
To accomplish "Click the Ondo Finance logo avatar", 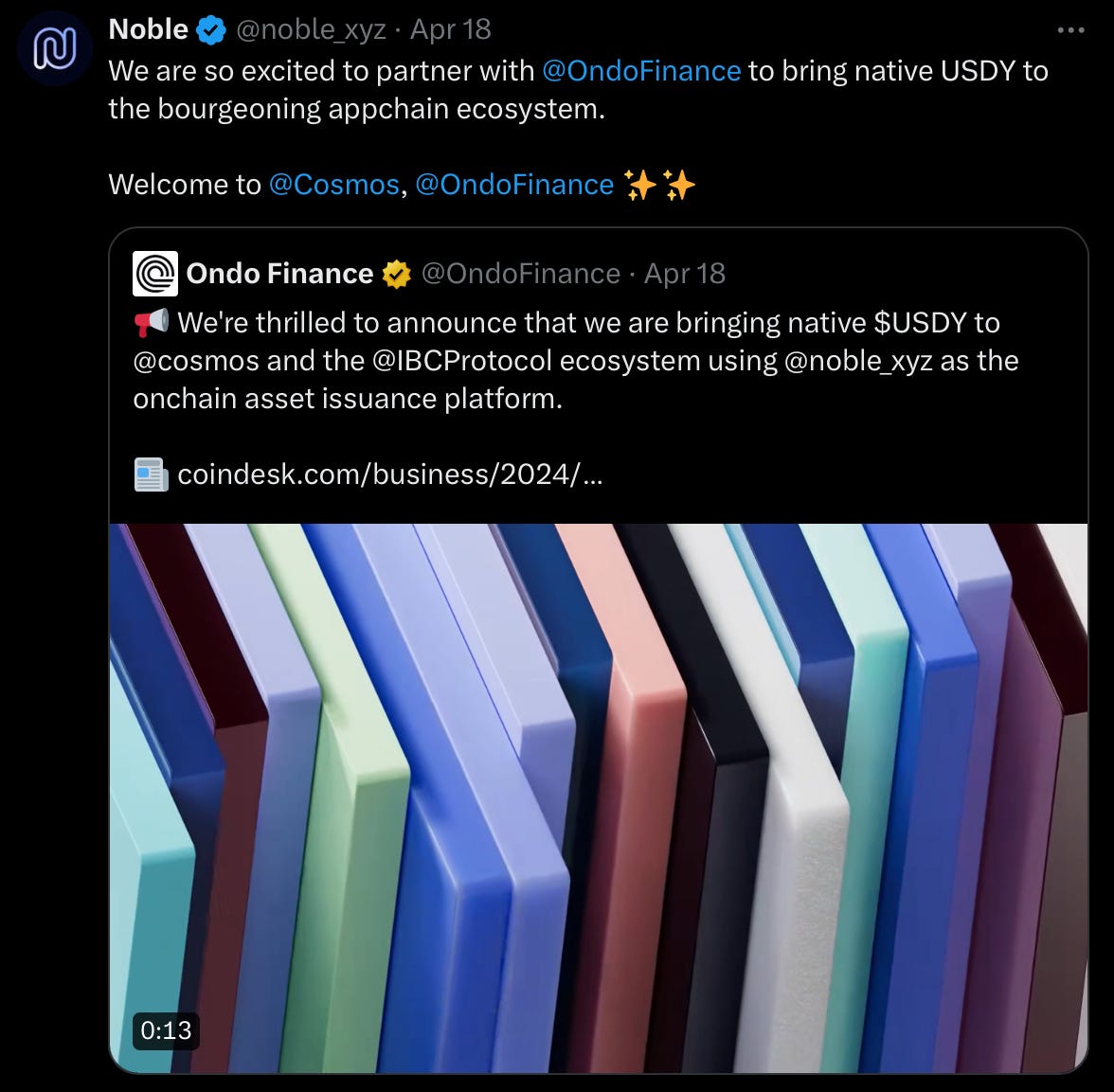I will [155, 274].
